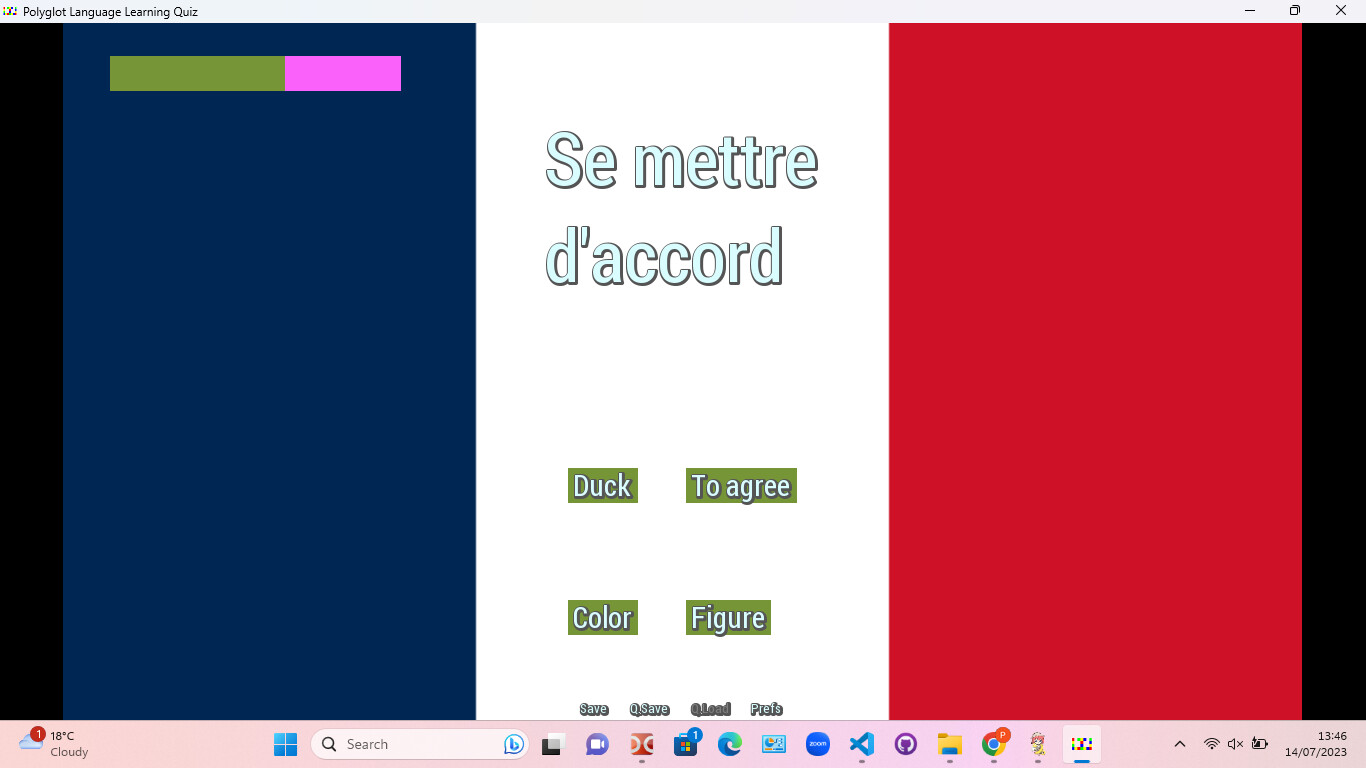Quick load a quiz with Q.Load
This screenshot has width=1366, height=768.
point(711,709)
